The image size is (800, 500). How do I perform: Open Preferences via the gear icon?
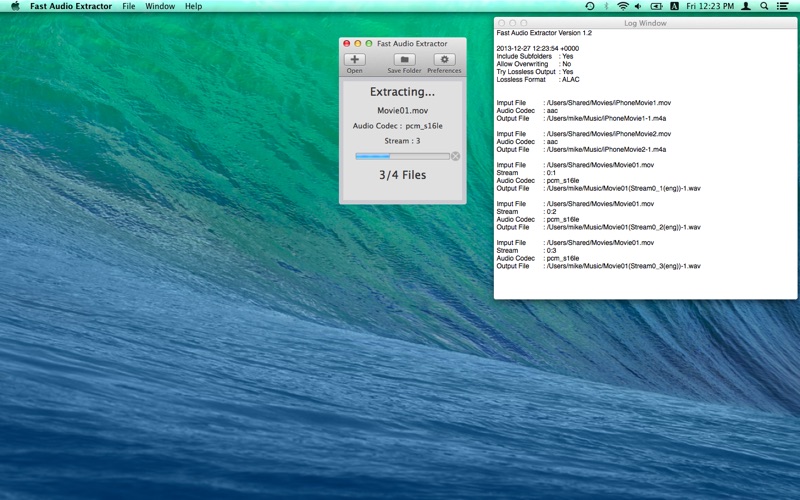pos(444,60)
